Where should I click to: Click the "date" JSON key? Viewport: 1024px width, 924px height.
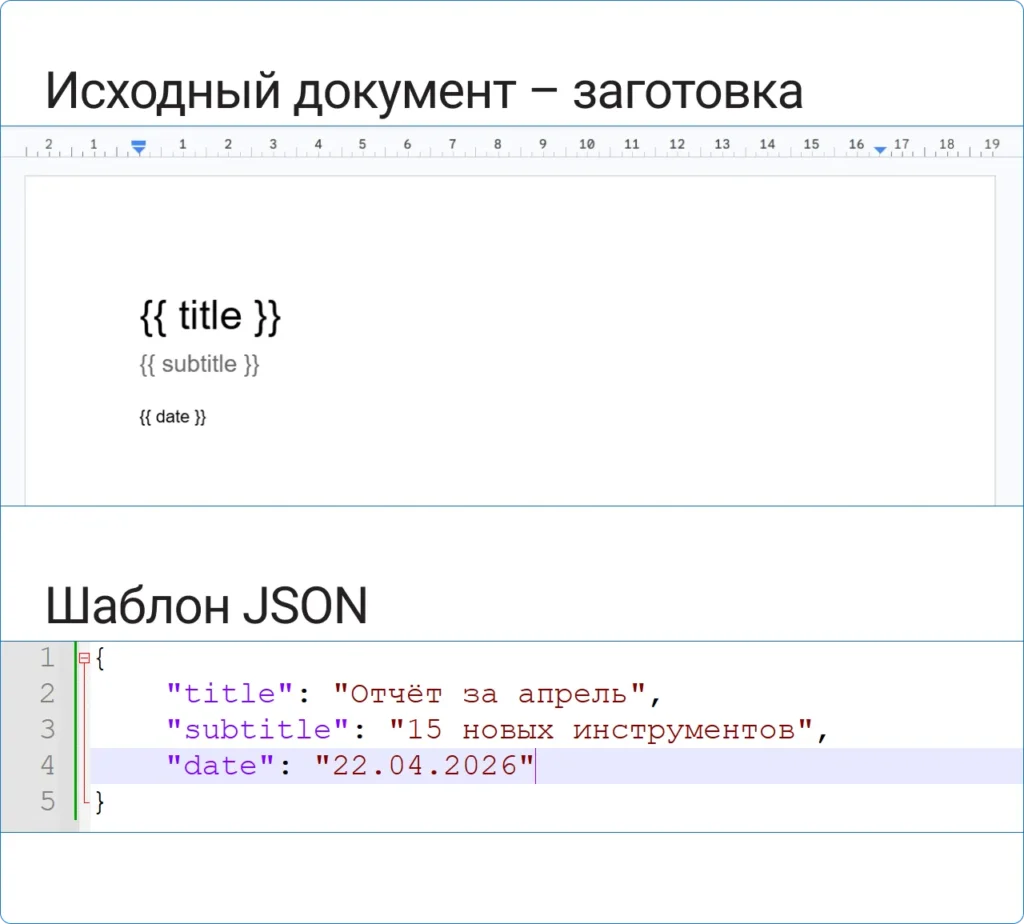coord(221,765)
